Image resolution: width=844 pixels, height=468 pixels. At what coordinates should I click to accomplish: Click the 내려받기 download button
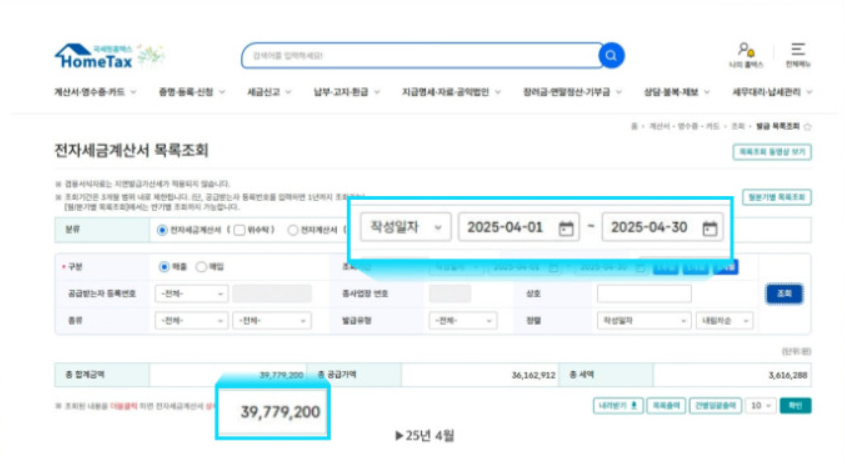[618, 406]
